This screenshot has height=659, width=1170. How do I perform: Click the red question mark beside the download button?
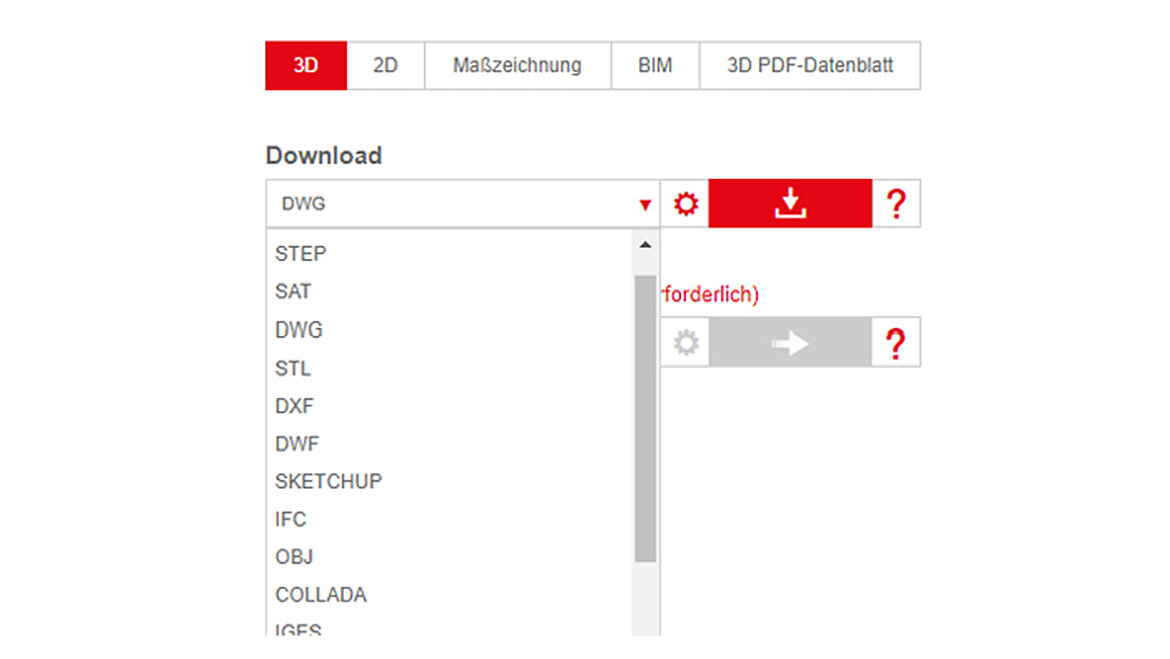896,203
